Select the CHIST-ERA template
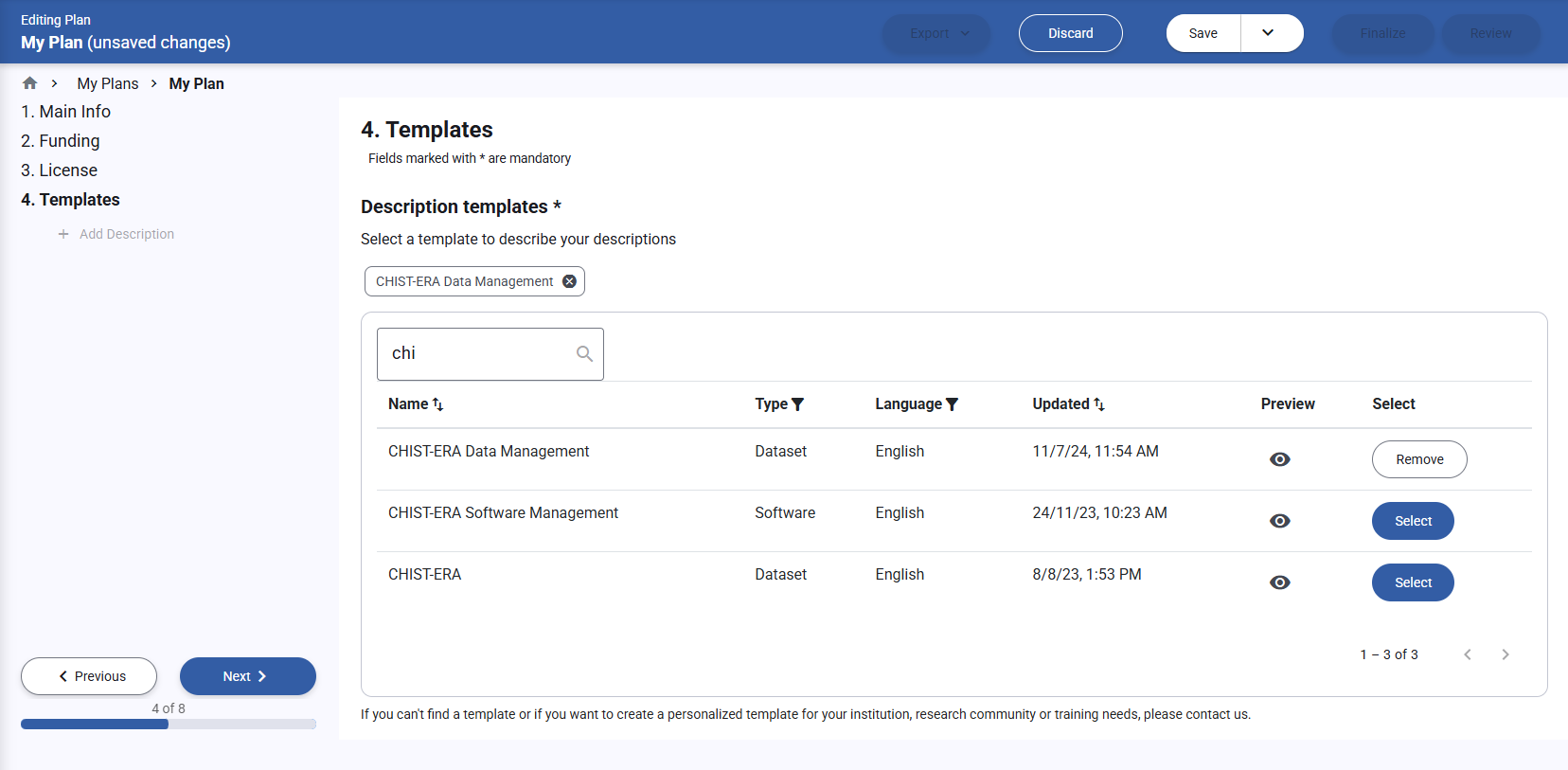This screenshot has width=1568, height=770. tap(1413, 582)
